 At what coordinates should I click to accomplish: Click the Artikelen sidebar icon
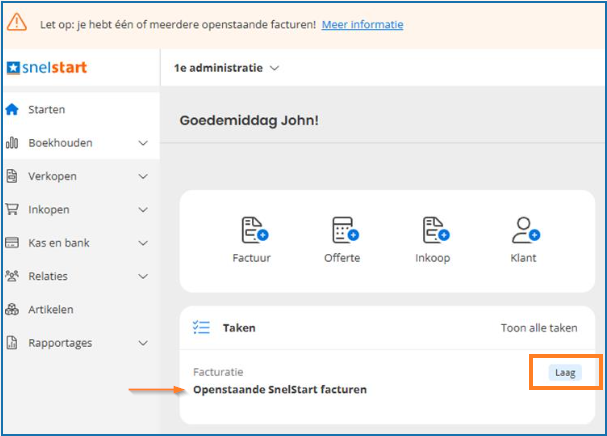13,310
